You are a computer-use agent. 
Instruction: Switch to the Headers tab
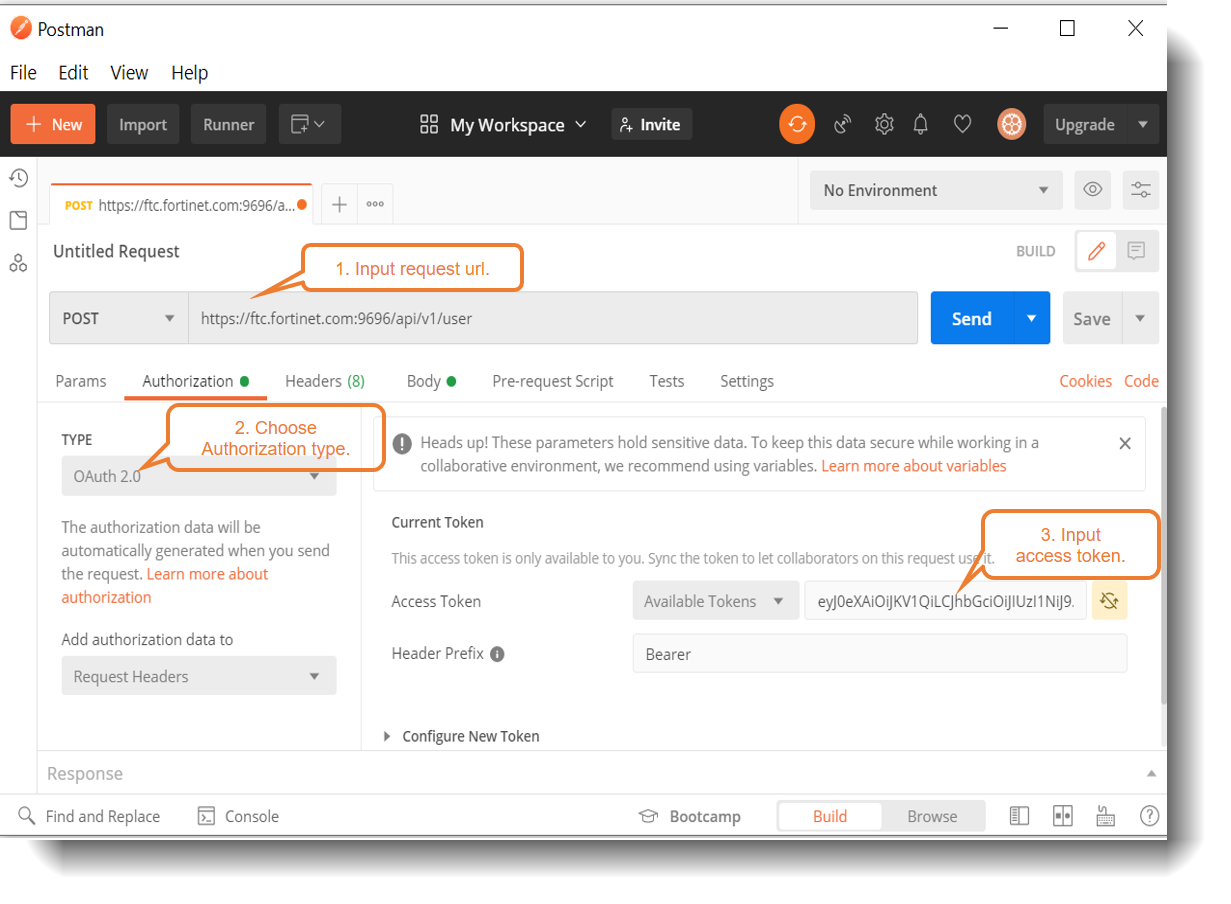tap(324, 381)
